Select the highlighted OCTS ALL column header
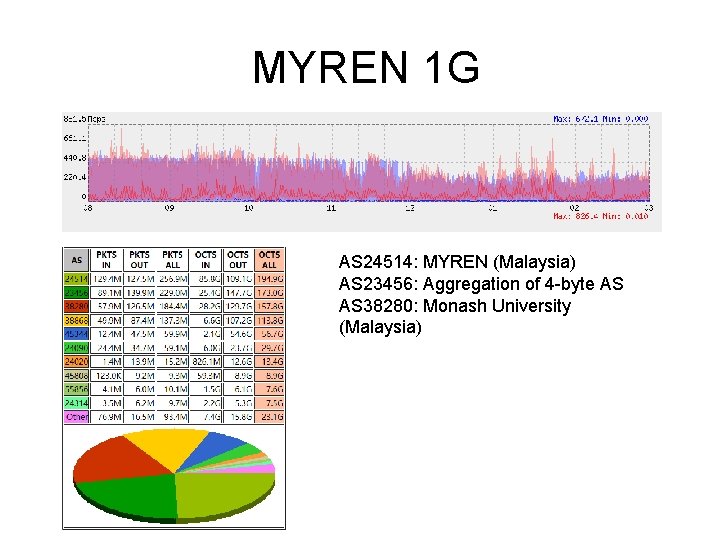This screenshot has width=720, height=540. [269, 260]
